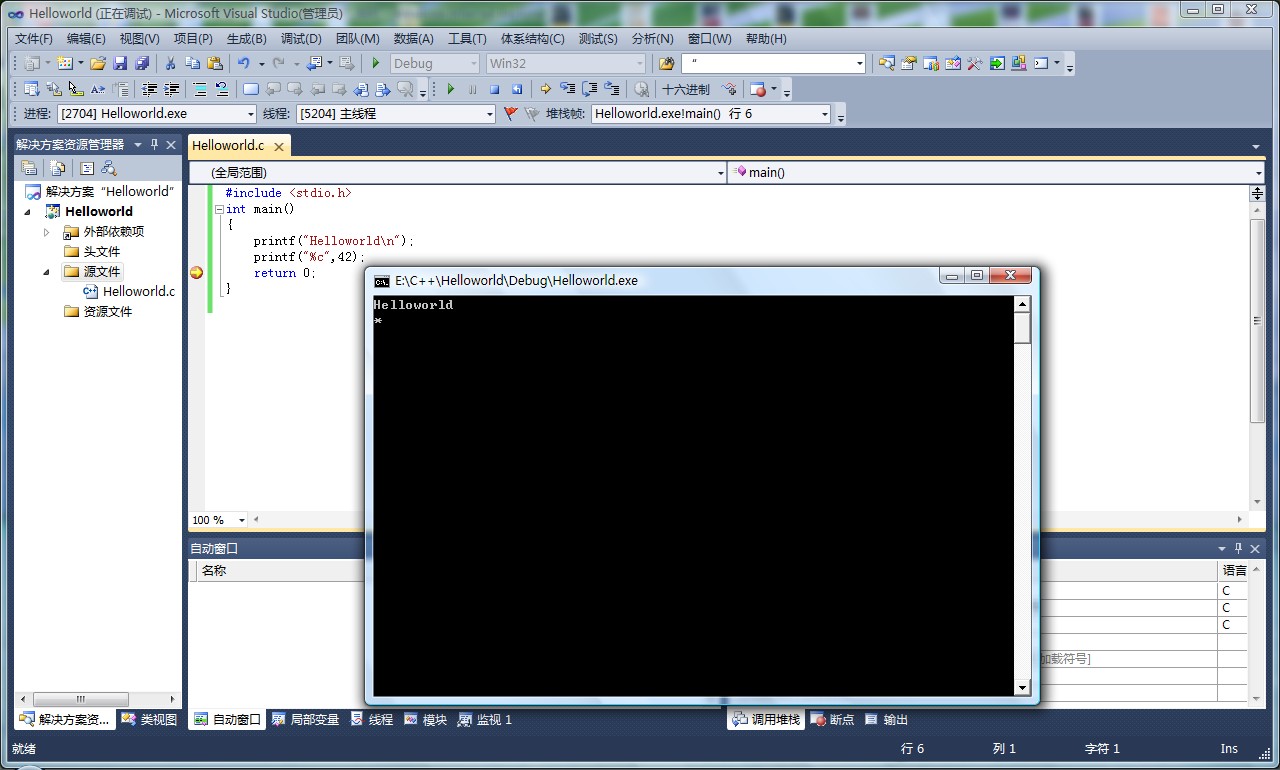Click the Save file floppy icon
This screenshot has width=1280, height=770.
point(120,63)
